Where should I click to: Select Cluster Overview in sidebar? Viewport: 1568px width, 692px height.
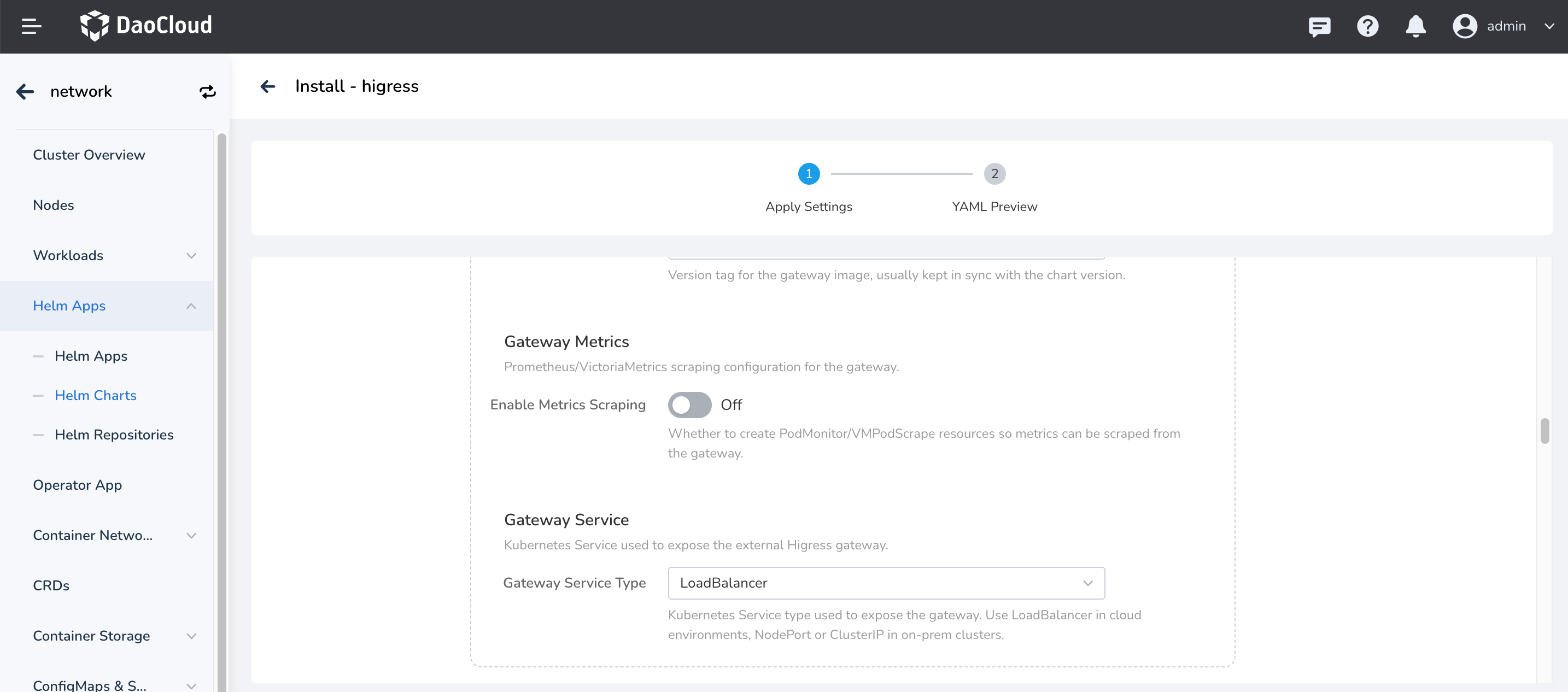point(89,155)
